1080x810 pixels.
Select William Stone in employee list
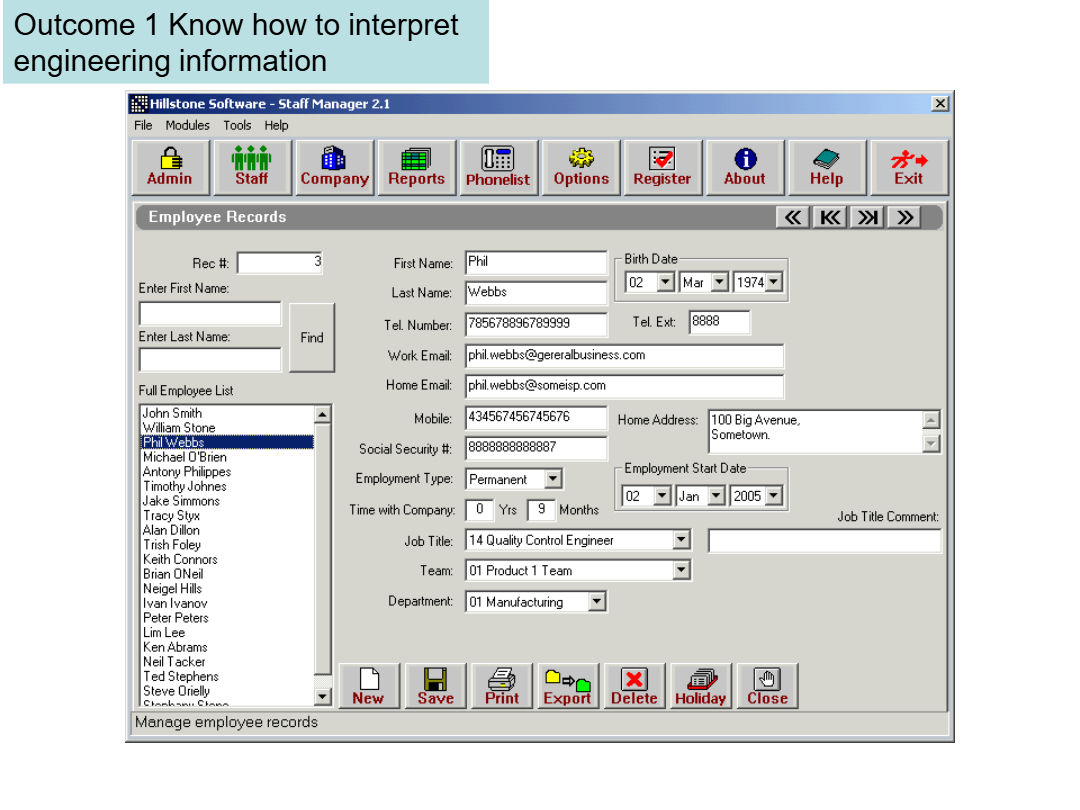[x=227, y=428]
